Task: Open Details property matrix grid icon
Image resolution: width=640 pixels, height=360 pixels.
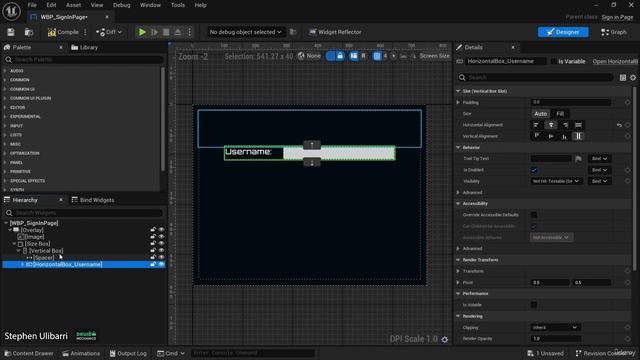Action: point(623,78)
